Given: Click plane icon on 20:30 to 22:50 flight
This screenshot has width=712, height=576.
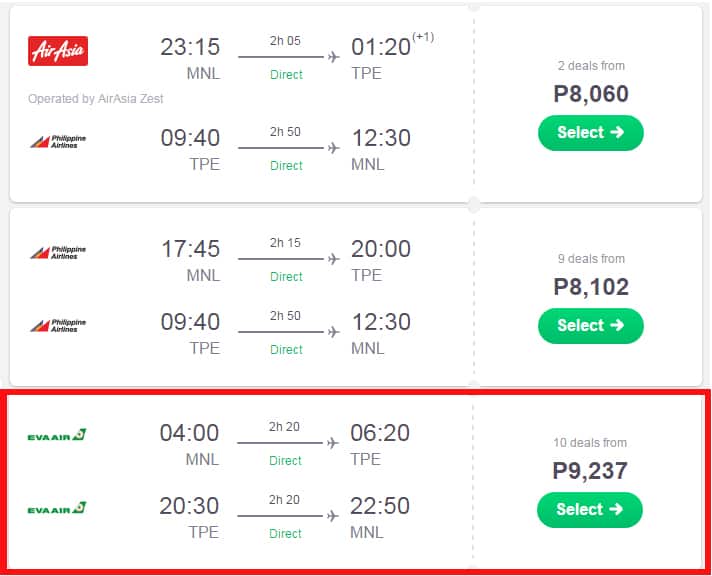Looking at the screenshot, I should coord(333,516).
